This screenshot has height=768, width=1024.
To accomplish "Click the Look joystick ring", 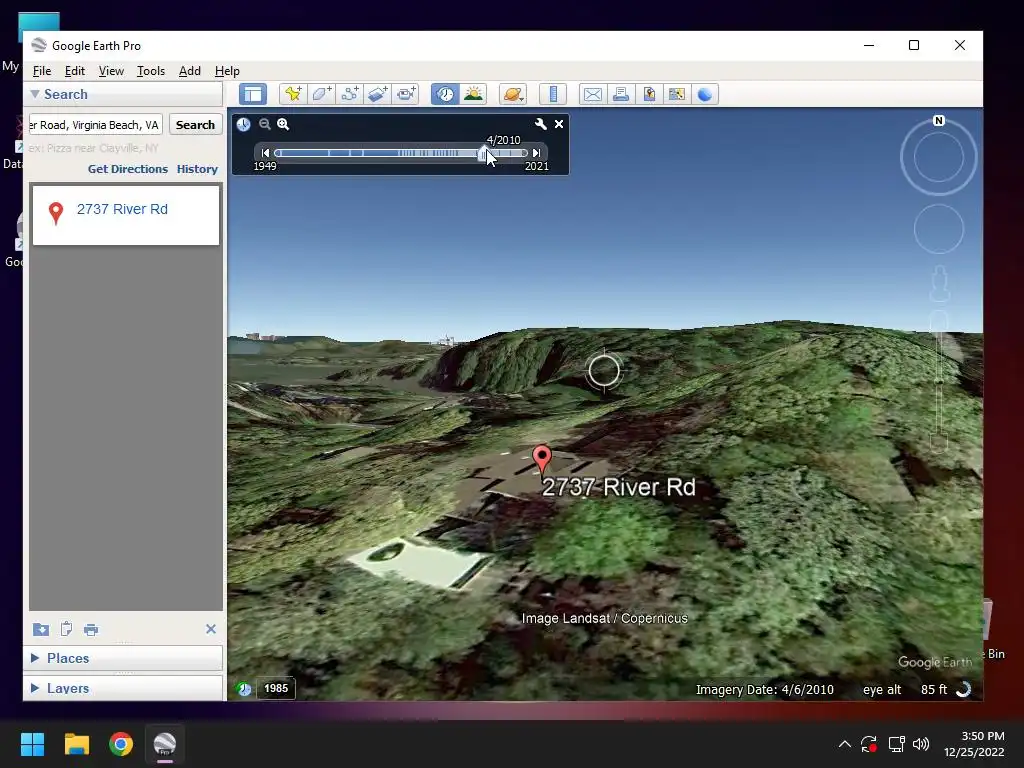I will 938,157.
